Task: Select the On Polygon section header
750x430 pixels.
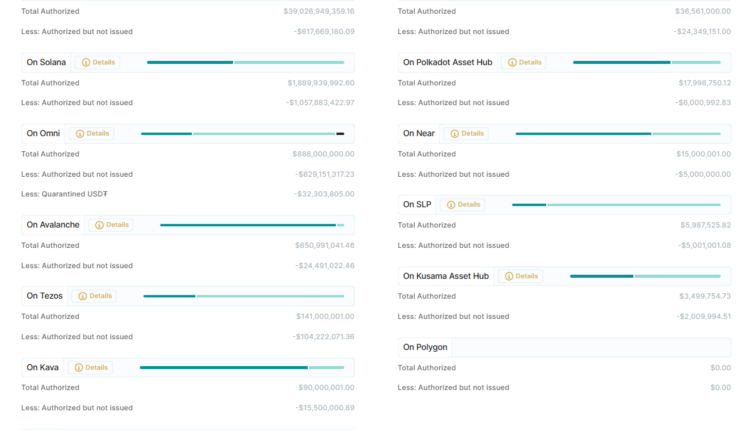Action: 425,347
